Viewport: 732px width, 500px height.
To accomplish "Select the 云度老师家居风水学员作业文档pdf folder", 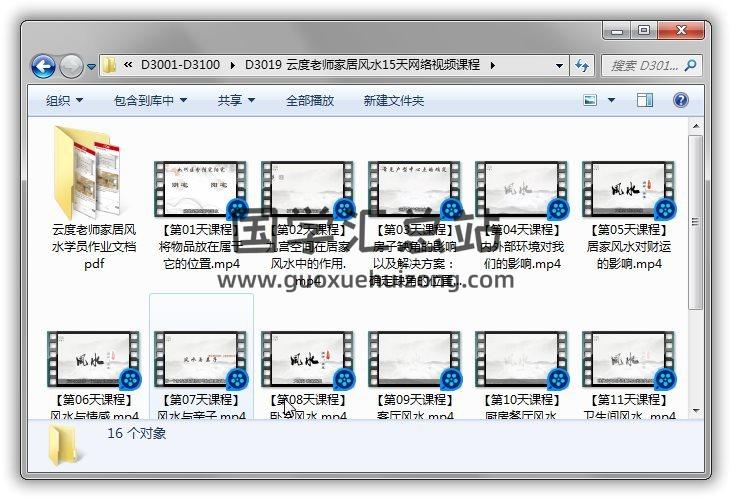I will tap(89, 171).
